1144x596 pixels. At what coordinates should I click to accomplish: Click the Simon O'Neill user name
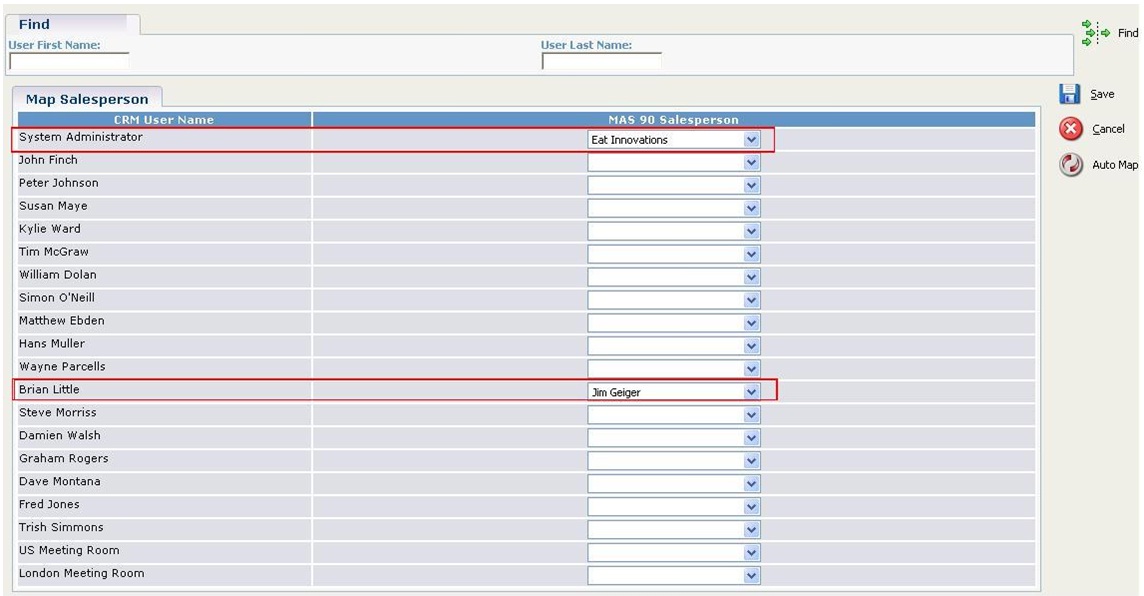57,298
